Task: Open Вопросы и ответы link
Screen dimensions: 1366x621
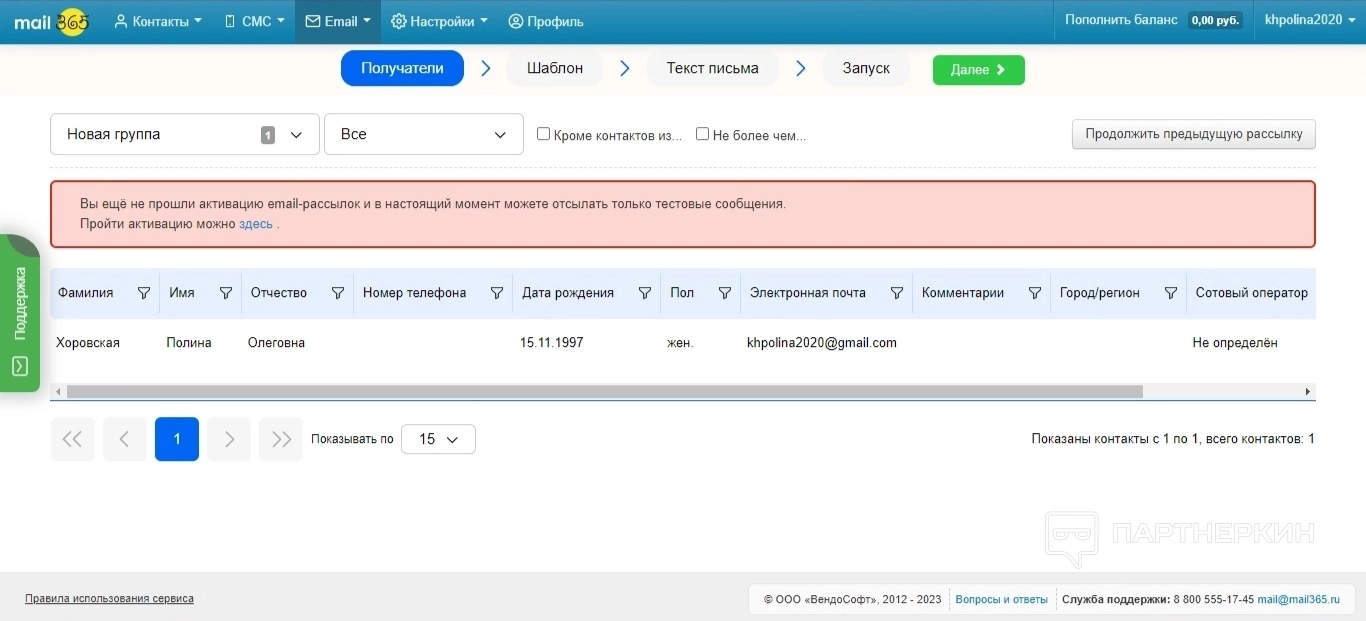Action: click(1002, 599)
